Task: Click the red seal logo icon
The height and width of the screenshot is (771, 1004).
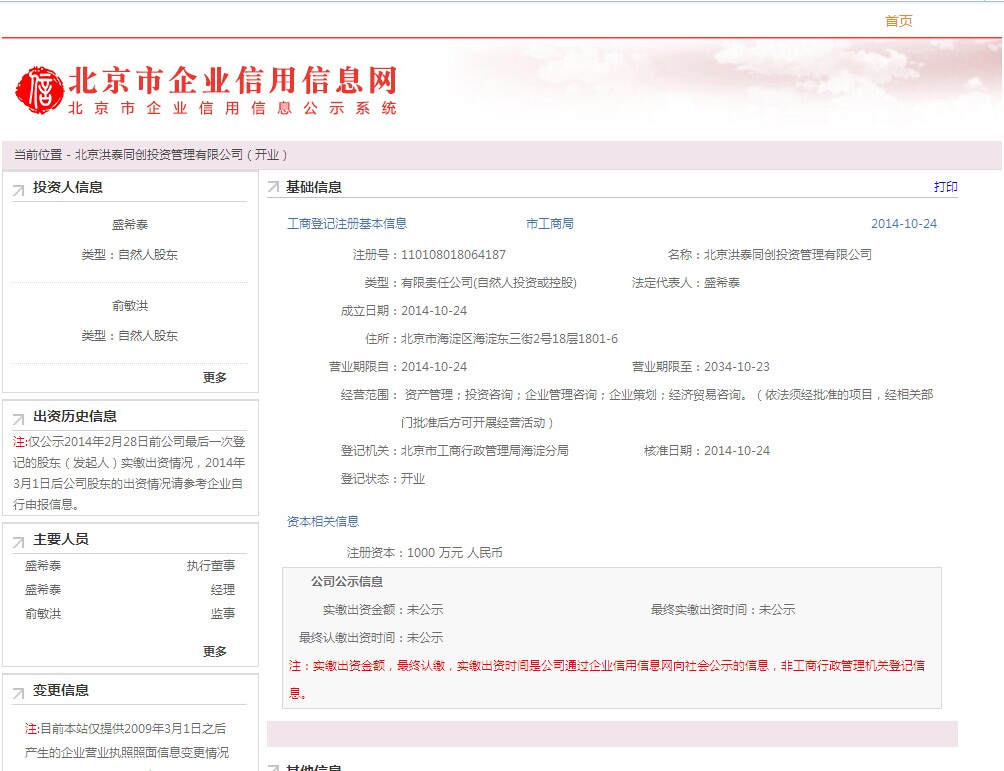Action: [x=39, y=91]
